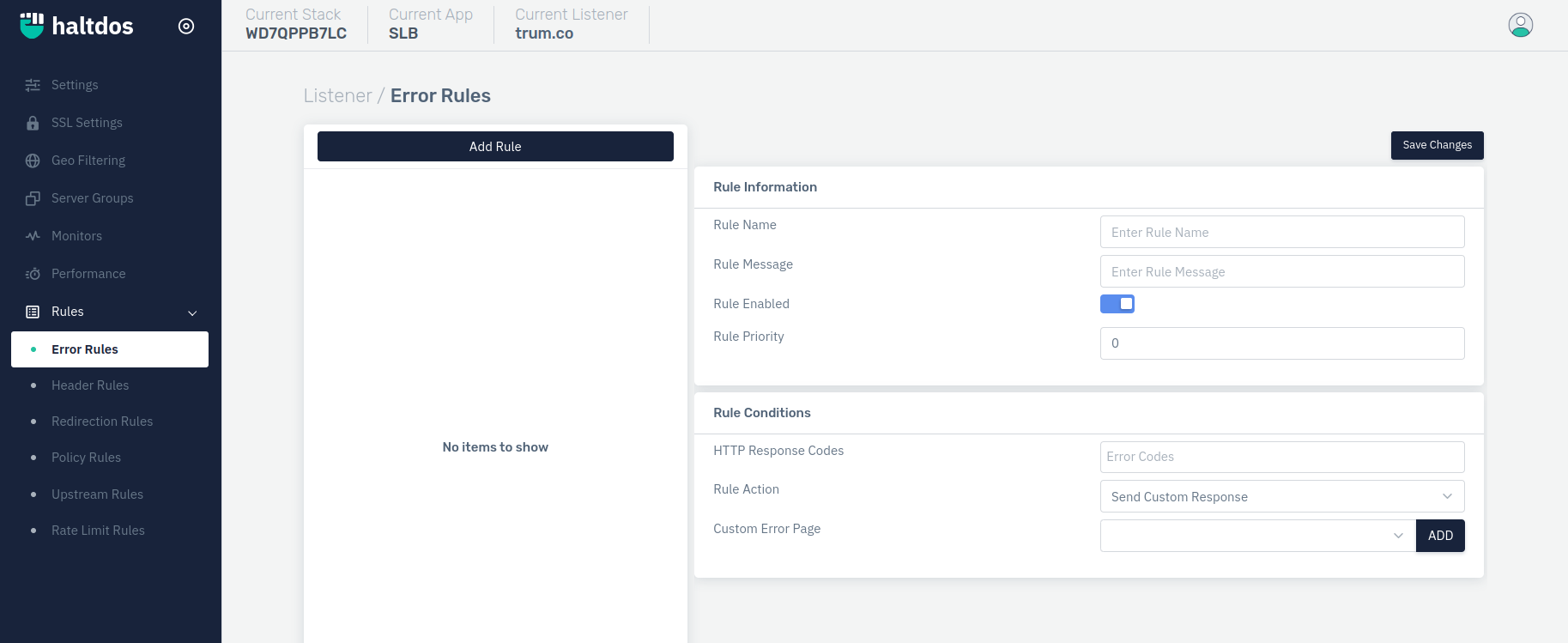Image resolution: width=1568 pixels, height=643 pixels.
Task: Open the Custom Error Page dropdown
Action: pos(1258,536)
